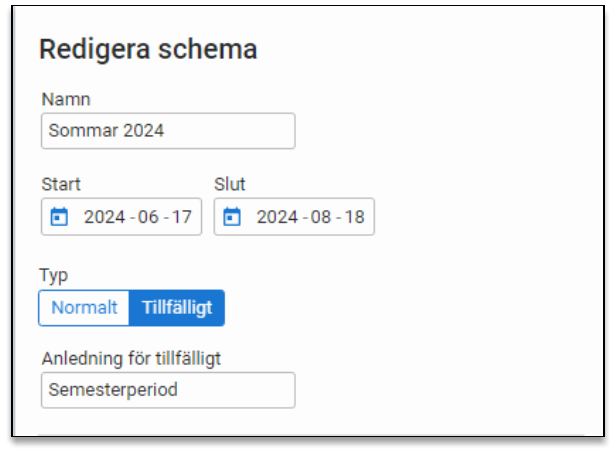The height and width of the screenshot is (454, 616).
Task: Click the Typ label
Action: (x=52, y=274)
